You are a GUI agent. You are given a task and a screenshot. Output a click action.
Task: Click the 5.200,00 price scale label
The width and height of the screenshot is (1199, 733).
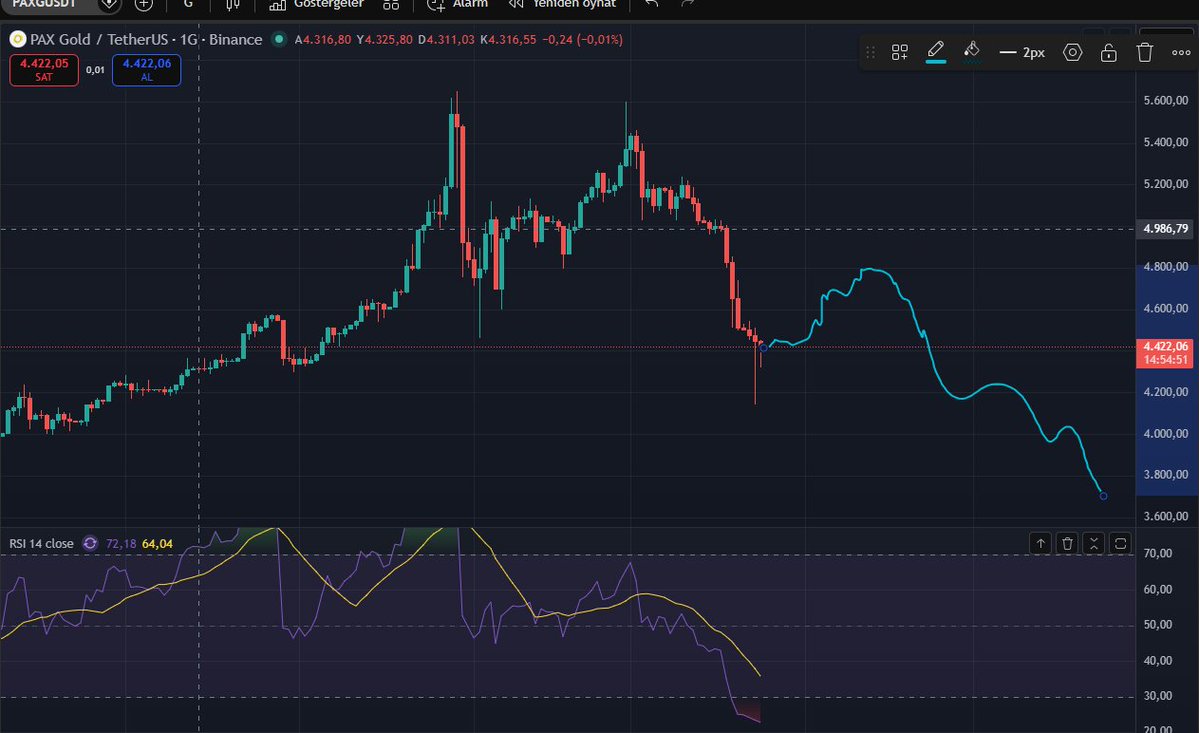(1165, 184)
